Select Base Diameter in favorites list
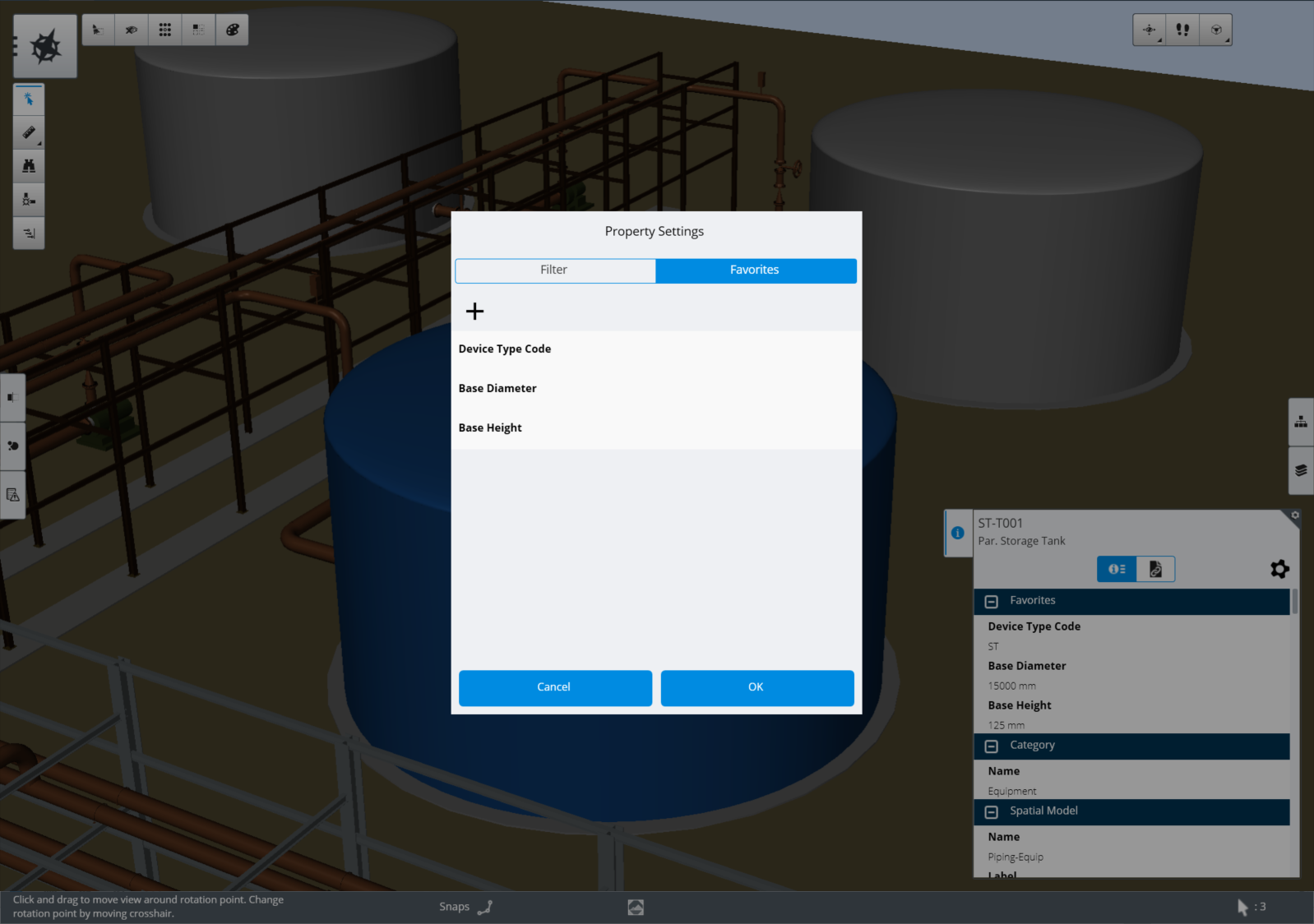The image size is (1314, 924). (x=656, y=389)
